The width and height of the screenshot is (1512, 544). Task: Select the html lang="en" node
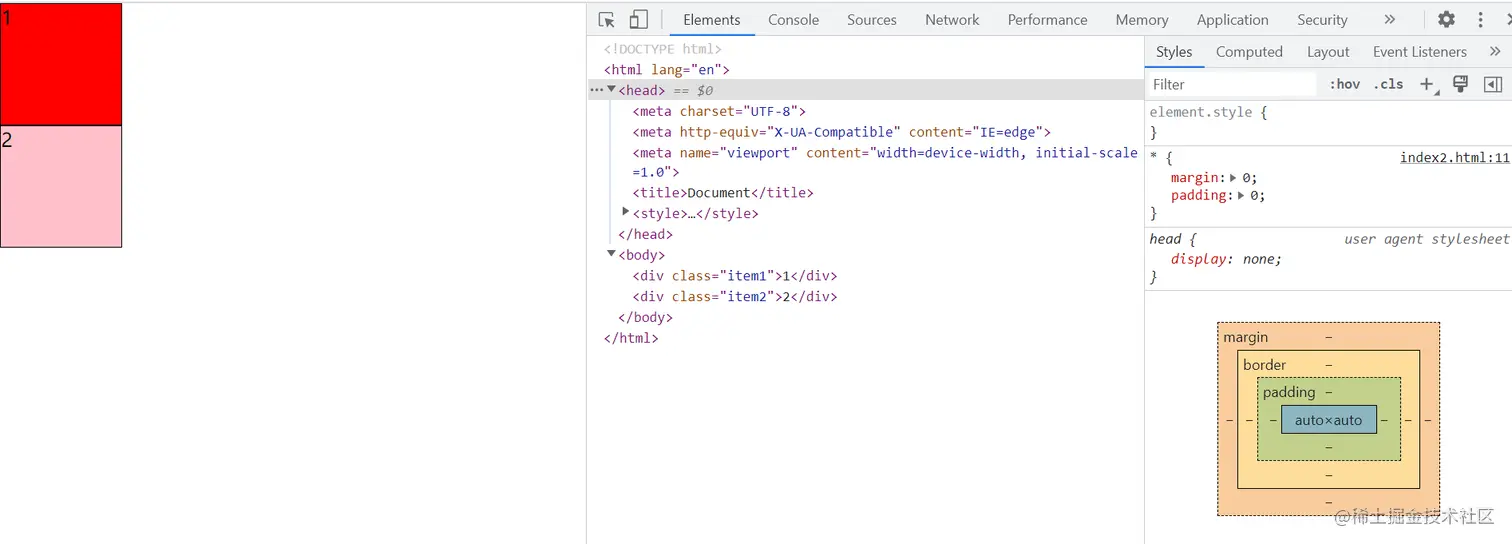coord(666,70)
